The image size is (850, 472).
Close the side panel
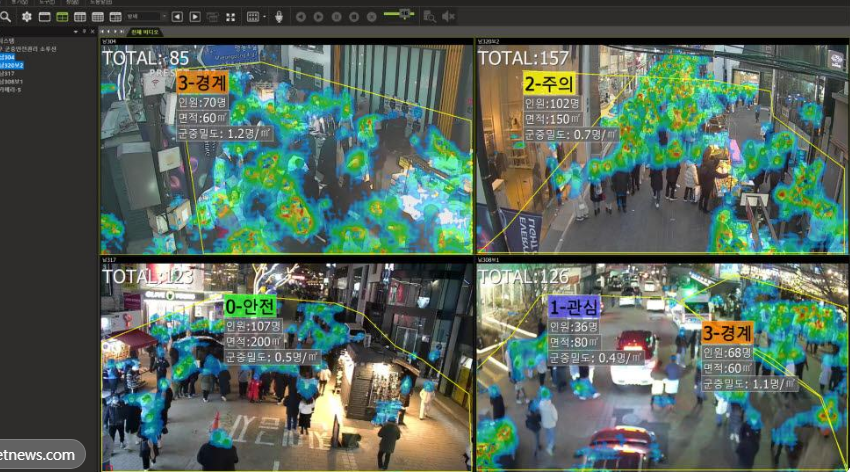click(92, 32)
